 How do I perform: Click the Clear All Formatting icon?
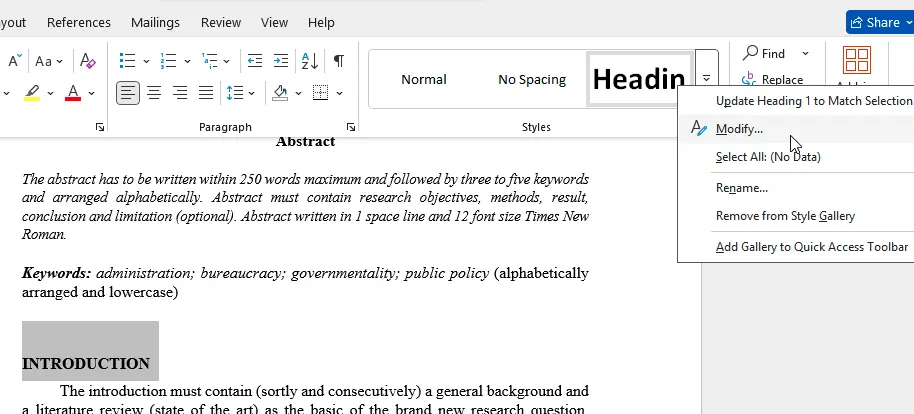(88, 61)
